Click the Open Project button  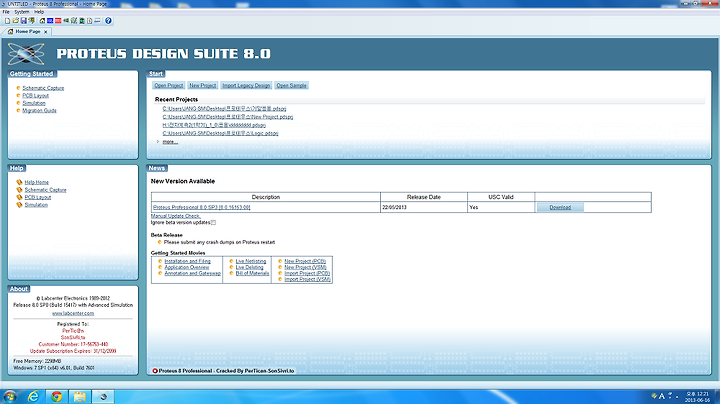(169, 85)
